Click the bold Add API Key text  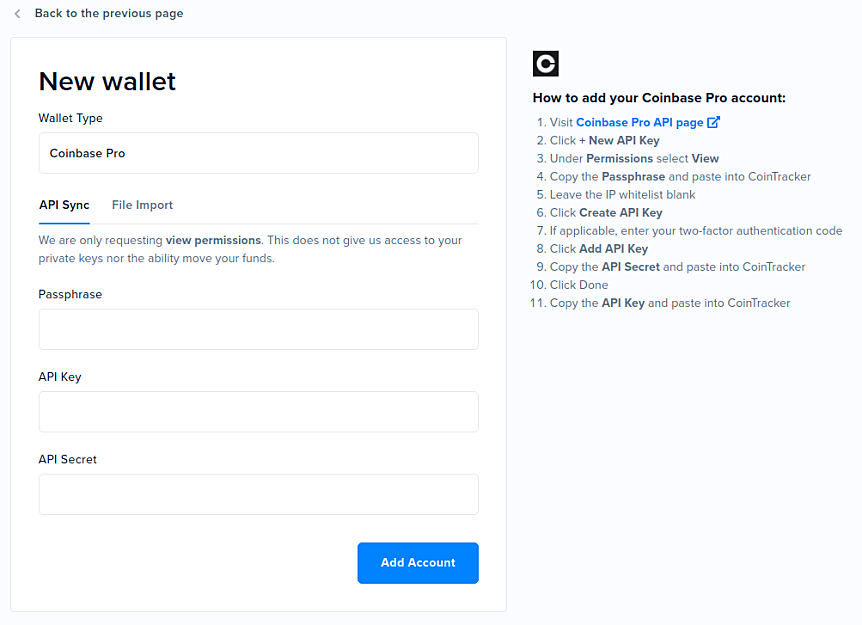(613, 248)
